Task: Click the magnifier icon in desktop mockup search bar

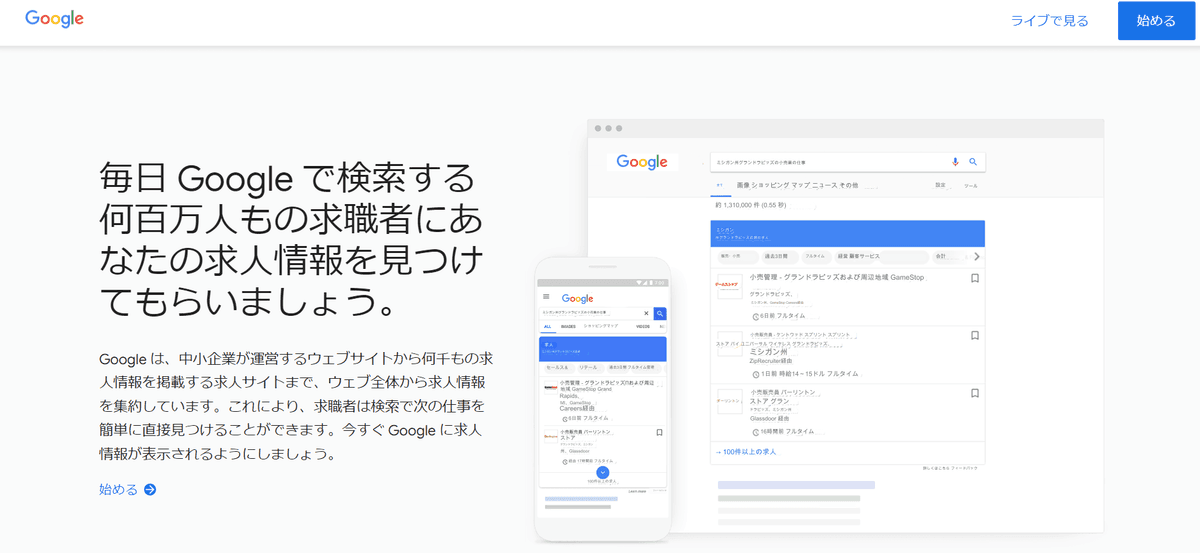Action: (973, 161)
